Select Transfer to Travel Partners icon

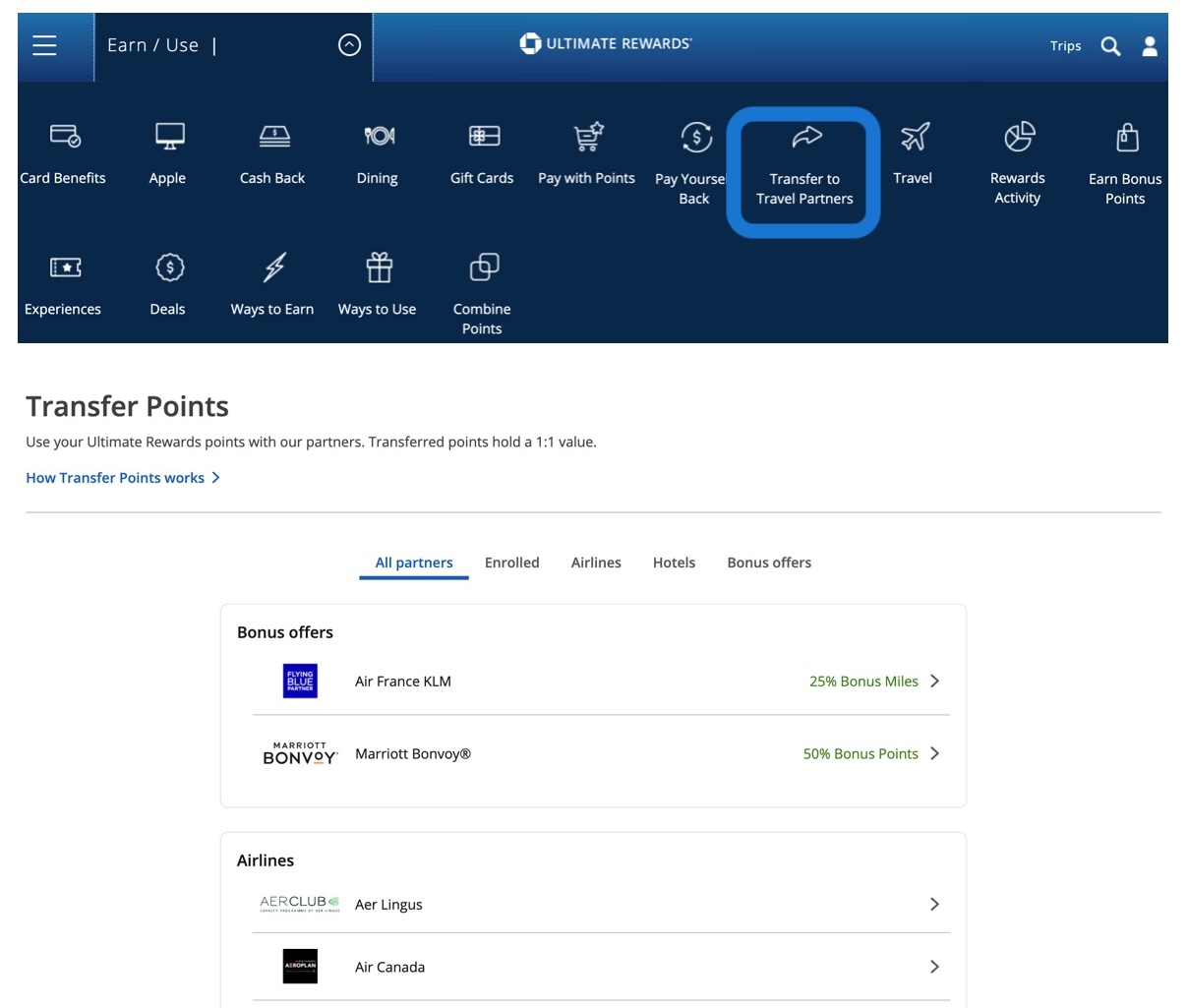[806, 137]
